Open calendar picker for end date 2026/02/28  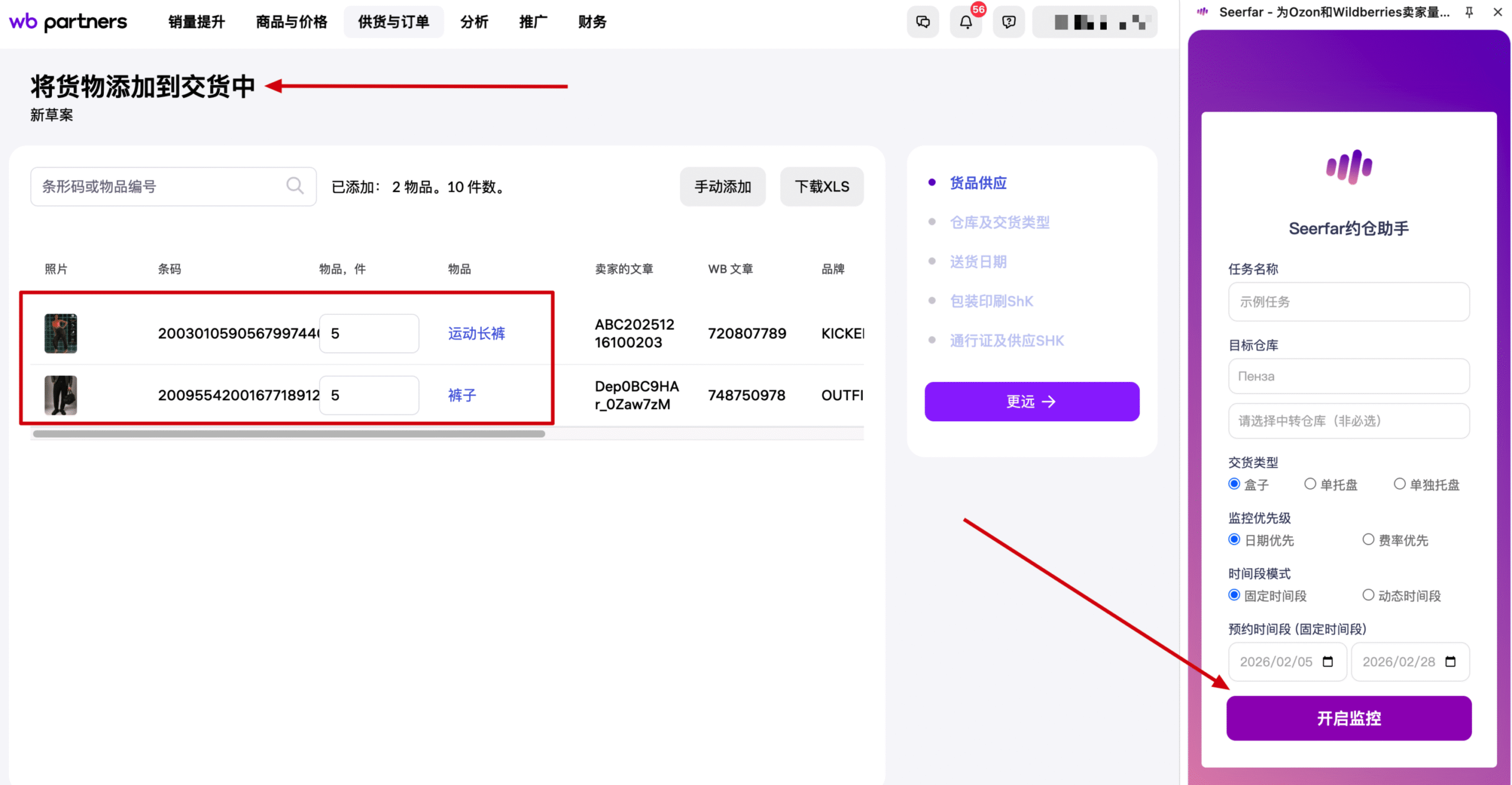pyautogui.click(x=1450, y=662)
